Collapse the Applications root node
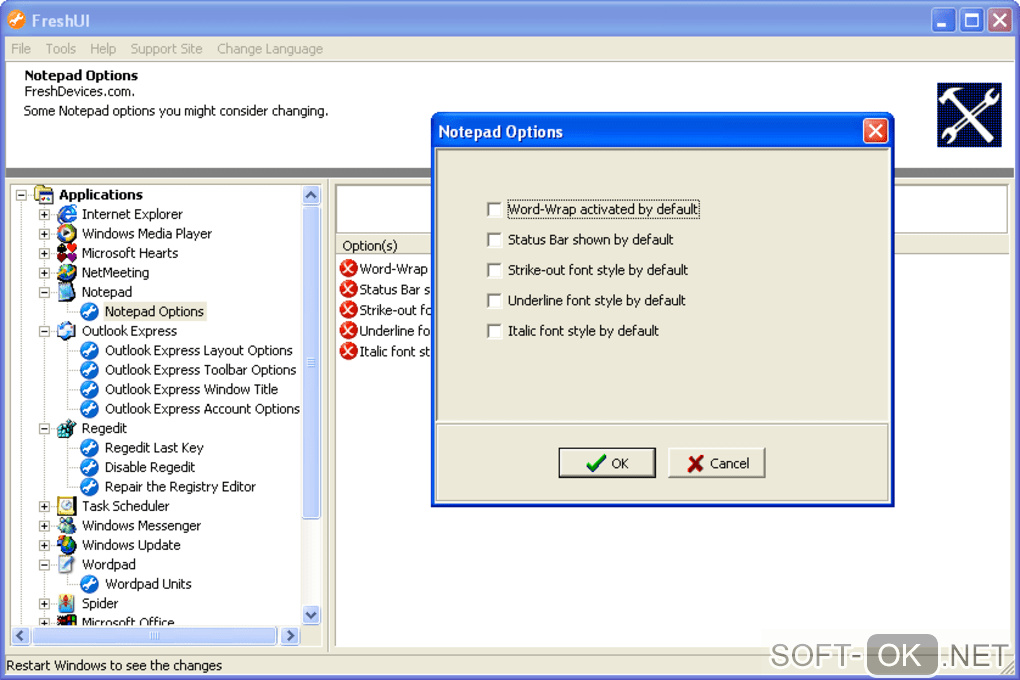The image size is (1020, 680). pyautogui.click(x=21, y=195)
